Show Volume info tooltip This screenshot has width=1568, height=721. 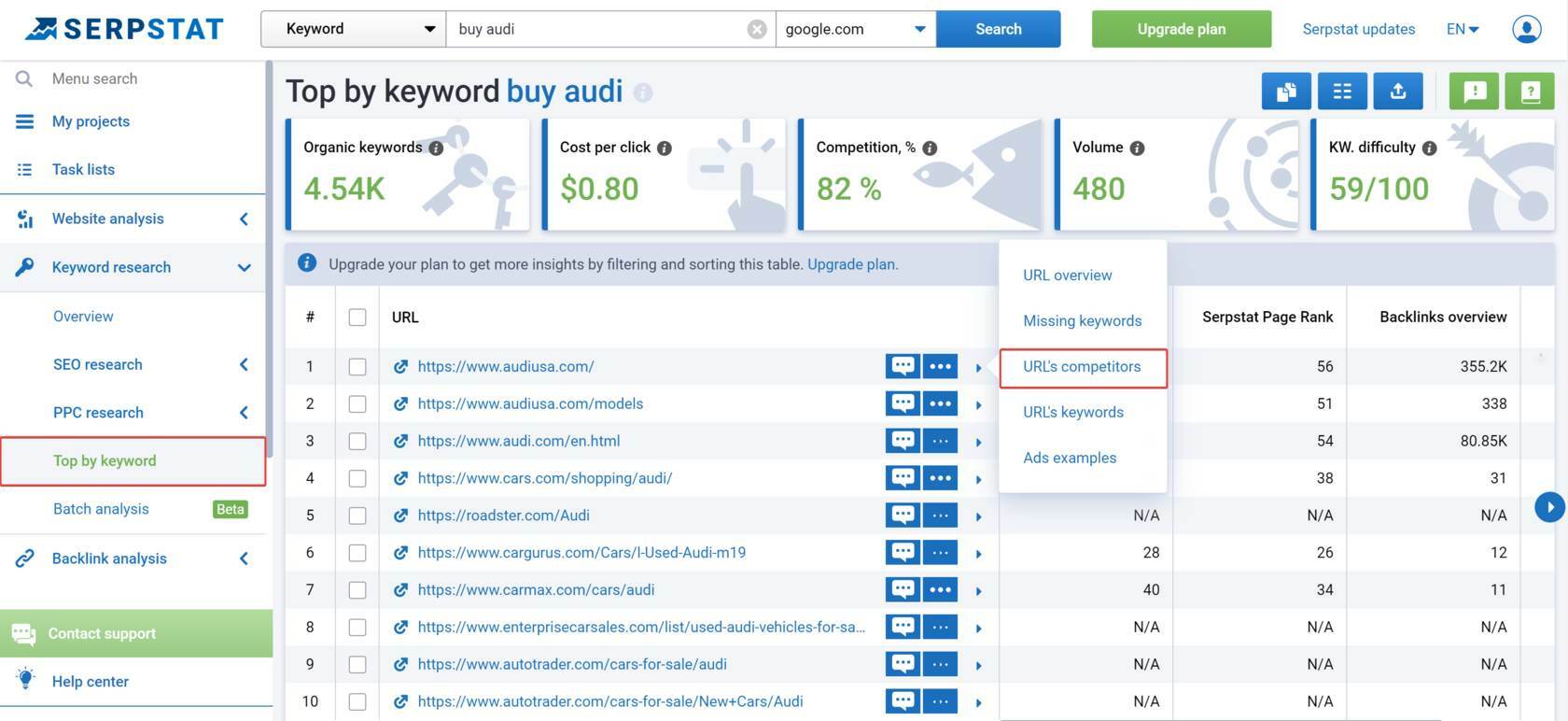[x=1137, y=148]
